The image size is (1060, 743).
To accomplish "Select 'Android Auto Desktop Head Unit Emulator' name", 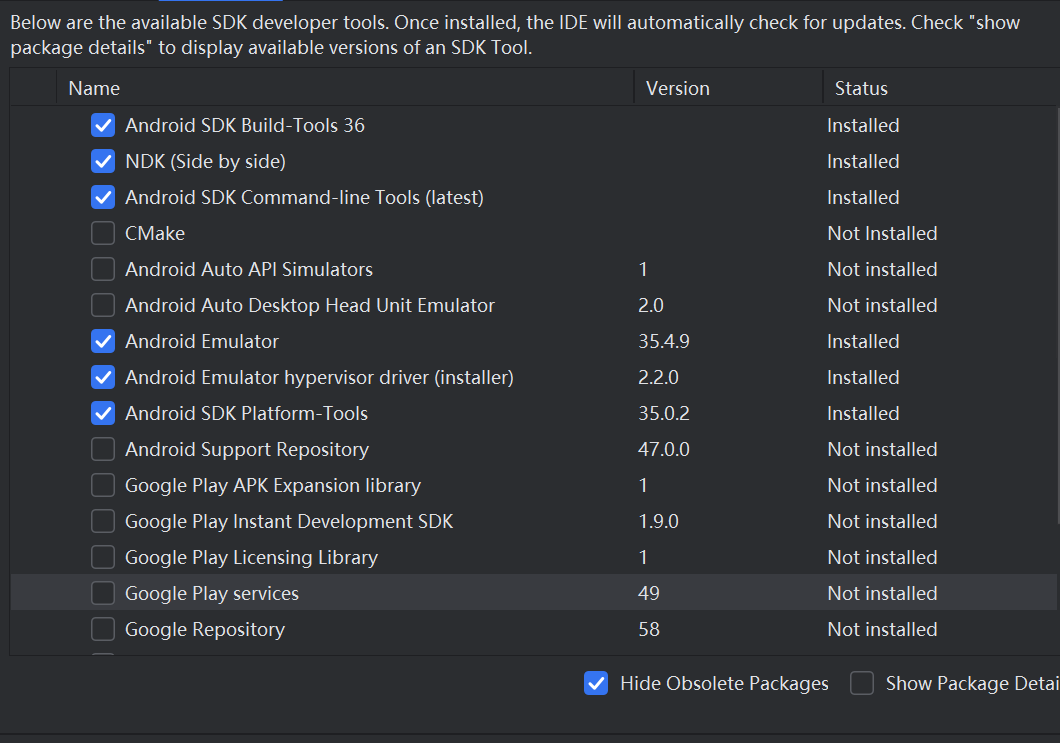I will [310, 305].
